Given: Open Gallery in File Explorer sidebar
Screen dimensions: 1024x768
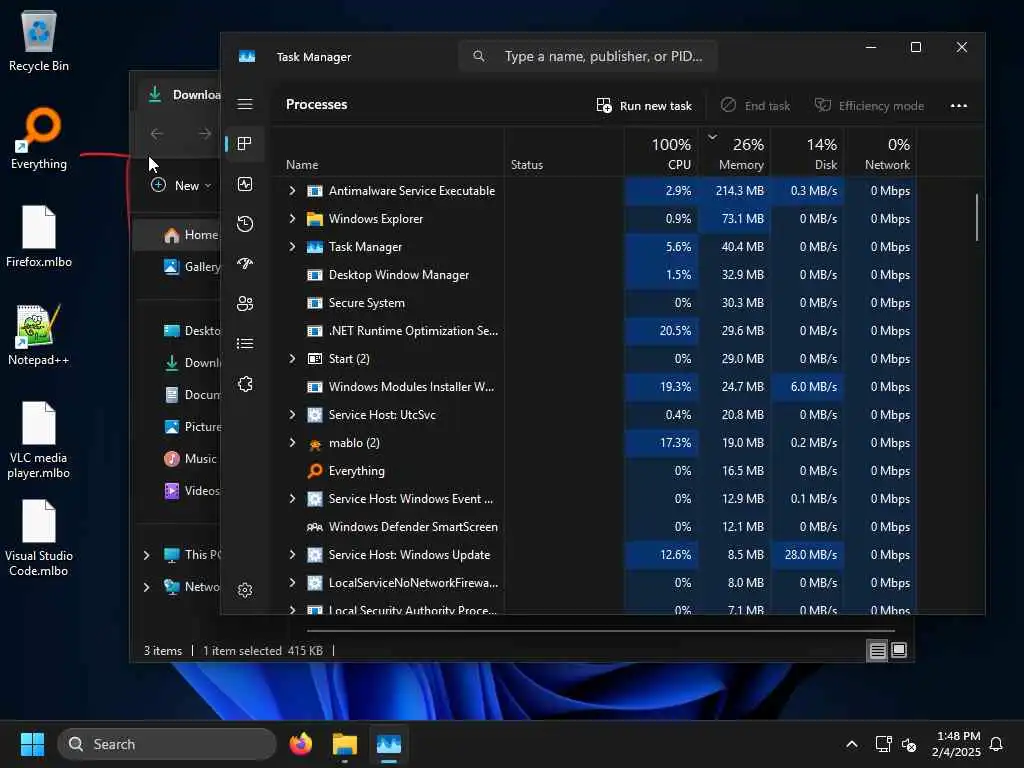Looking at the screenshot, I should coord(191,266).
